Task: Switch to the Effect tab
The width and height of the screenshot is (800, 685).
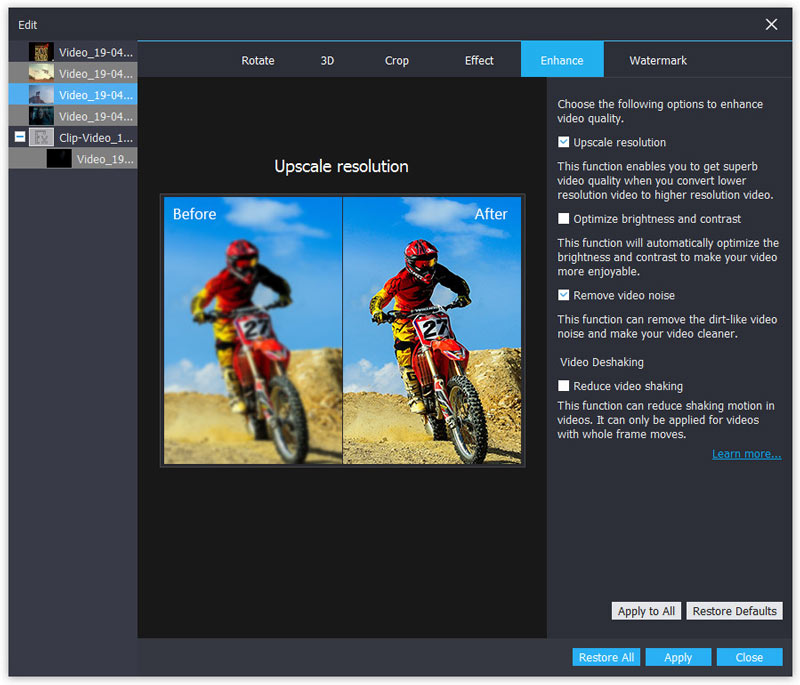Action: pyautogui.click(x=479, y=60)
